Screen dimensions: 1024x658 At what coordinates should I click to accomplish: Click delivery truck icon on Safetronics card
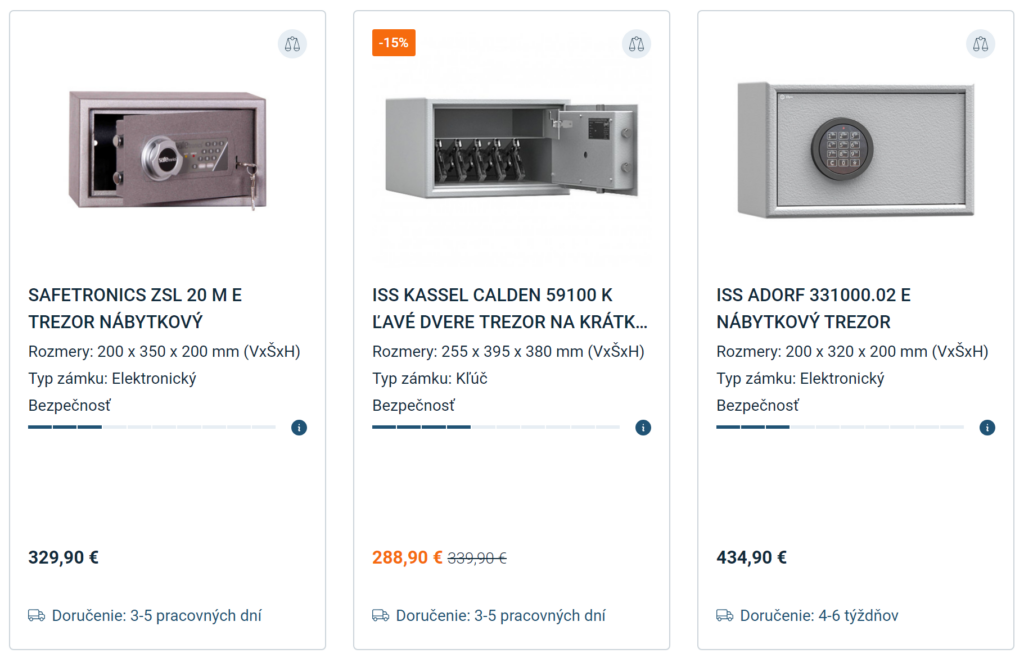point(37,616)
